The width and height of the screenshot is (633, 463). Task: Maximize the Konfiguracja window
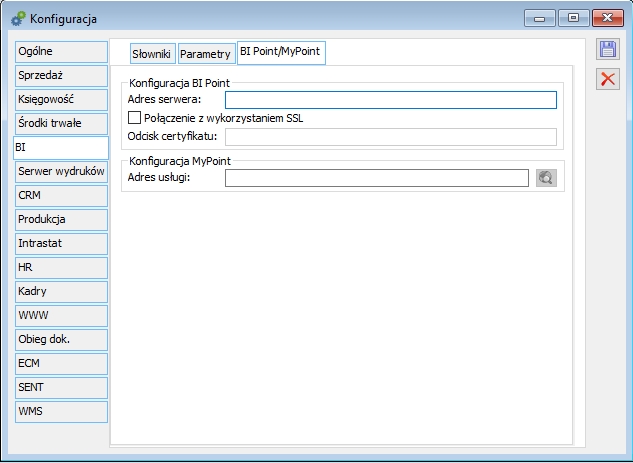click(x=573, y=18)
